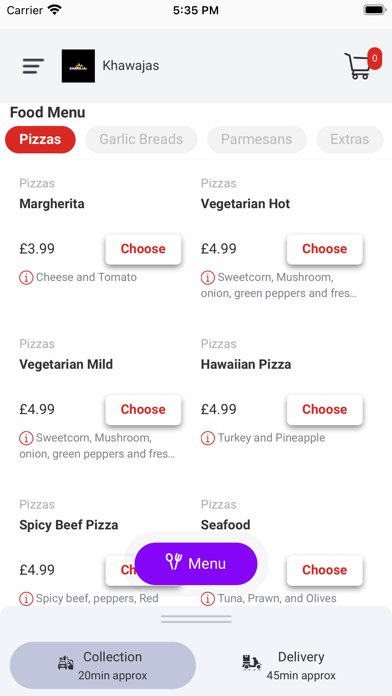Screen dimensions: 392x696
Task: Choose the Hawaiian Pizza
Action: [325, 410]
